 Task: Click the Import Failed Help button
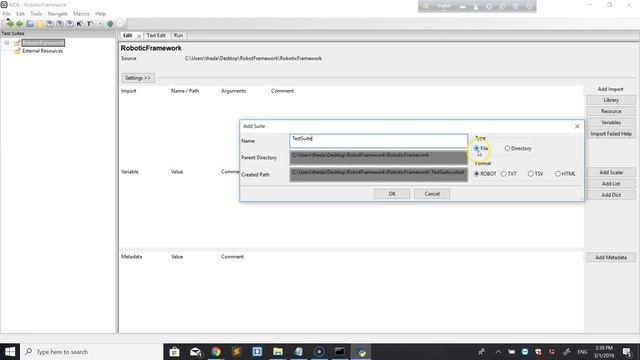[611, 134]
